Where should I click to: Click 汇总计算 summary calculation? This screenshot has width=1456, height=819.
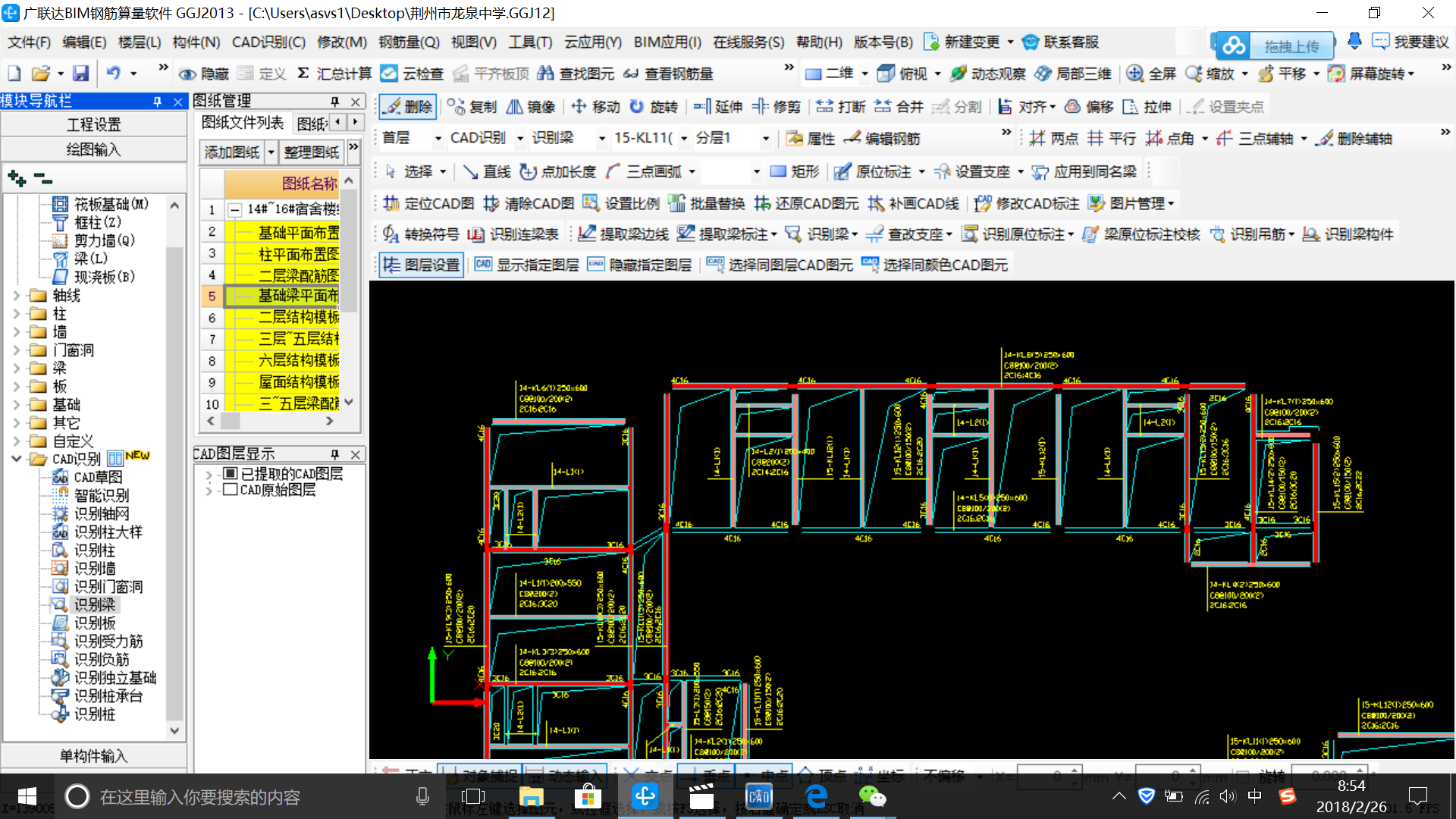pos(334,74)
